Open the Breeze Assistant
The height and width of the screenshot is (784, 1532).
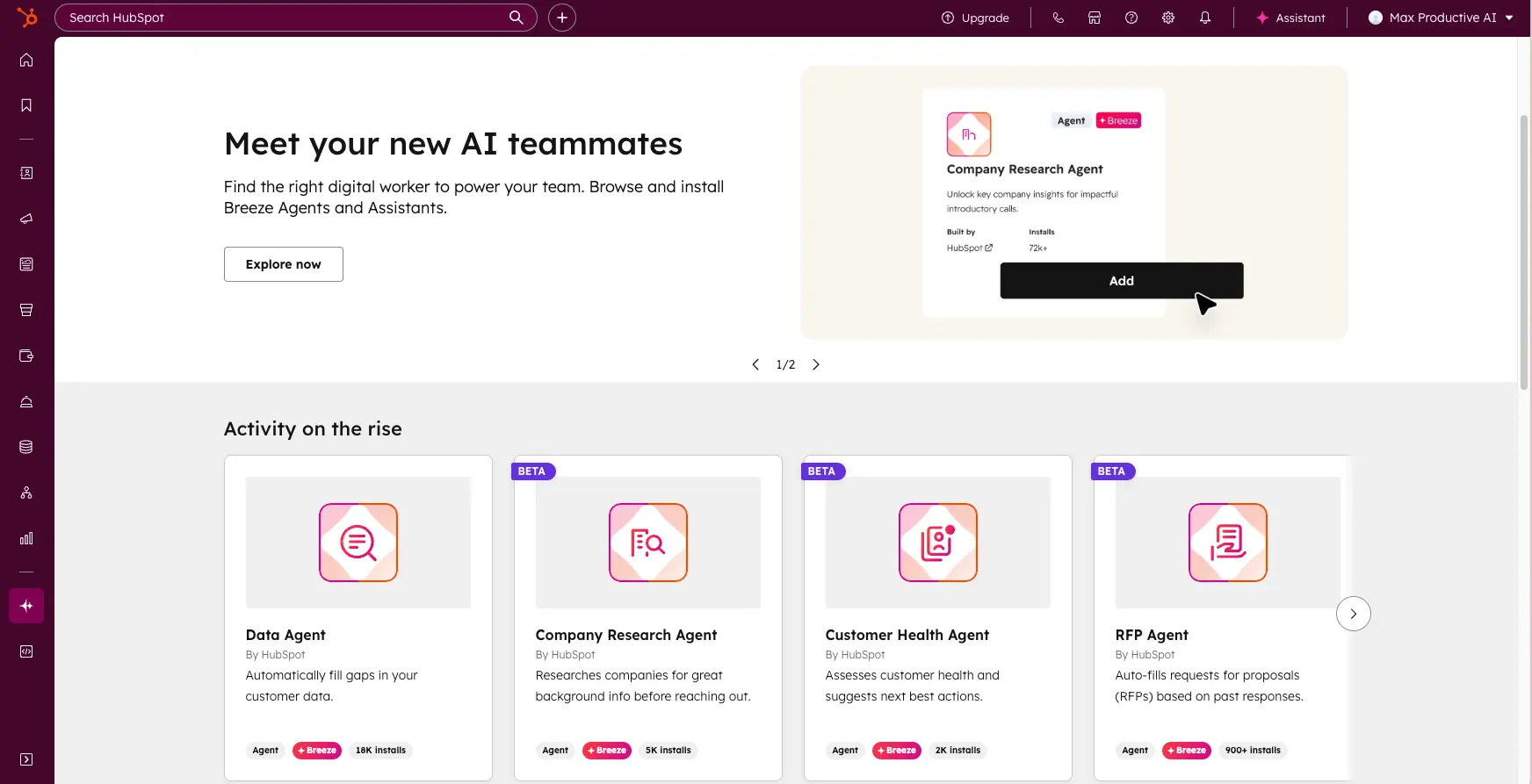tap(1290, 18)
